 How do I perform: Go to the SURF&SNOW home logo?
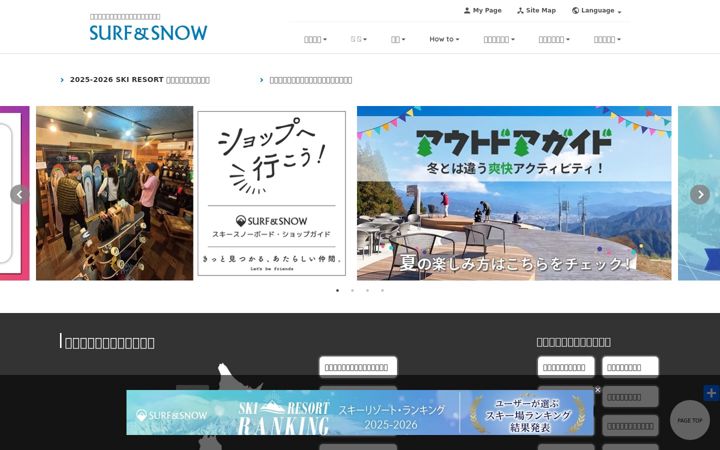tap(148, 33)
